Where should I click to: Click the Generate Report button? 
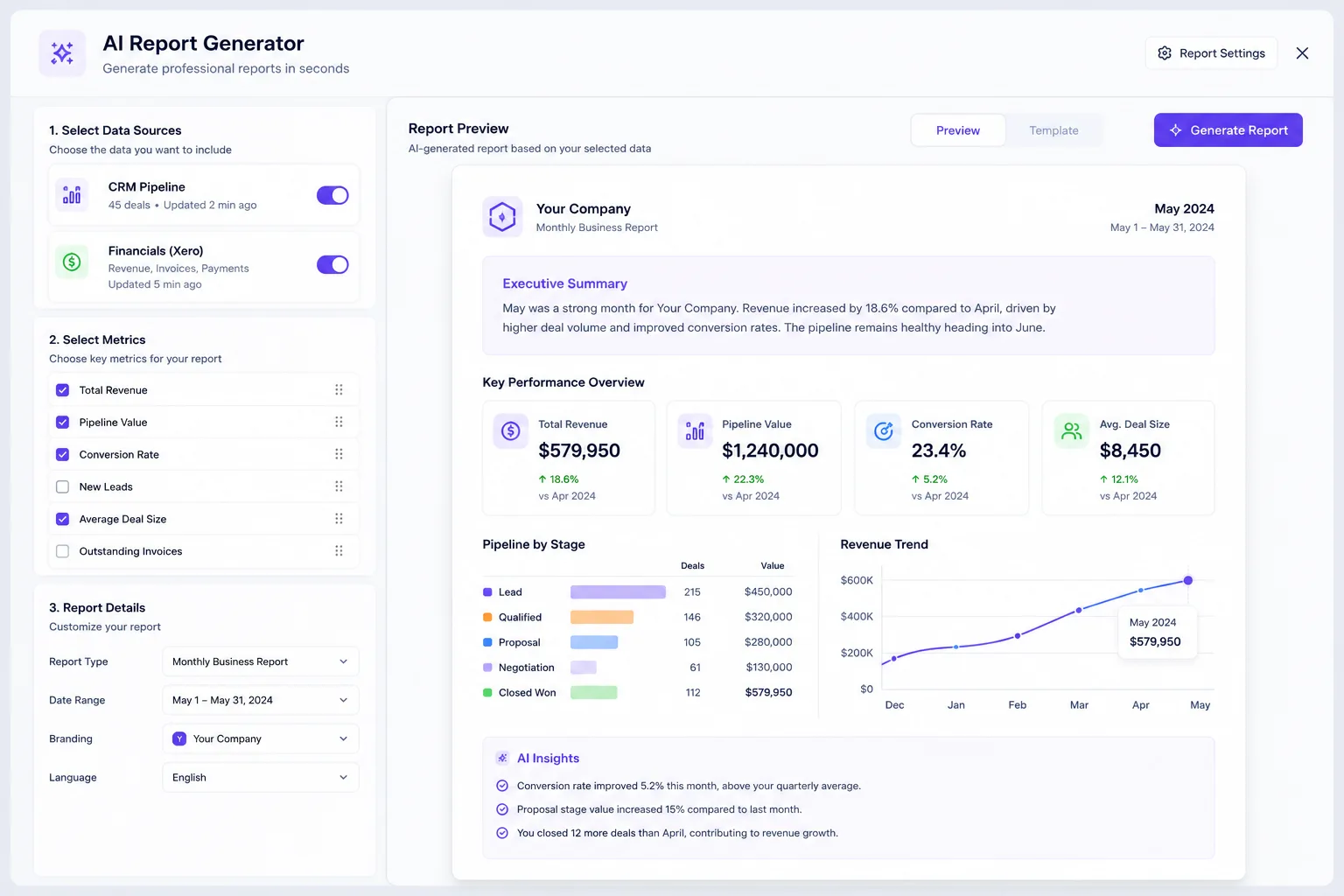click(1228, 129)
